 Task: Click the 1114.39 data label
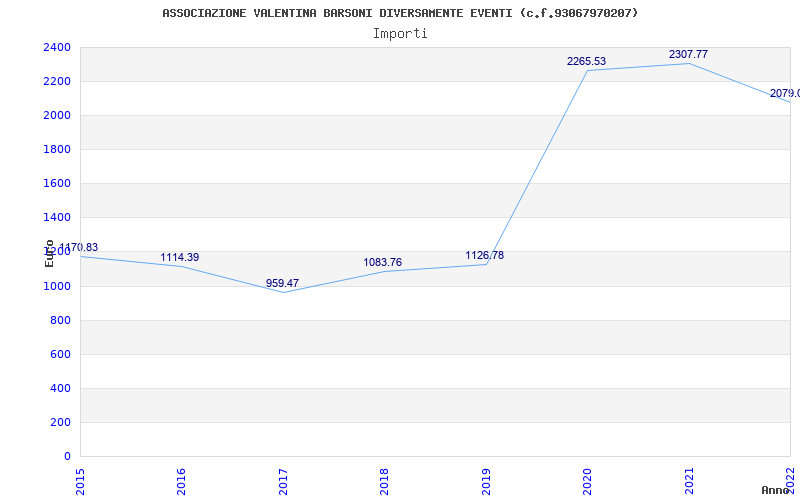click(x=180, y=258)
